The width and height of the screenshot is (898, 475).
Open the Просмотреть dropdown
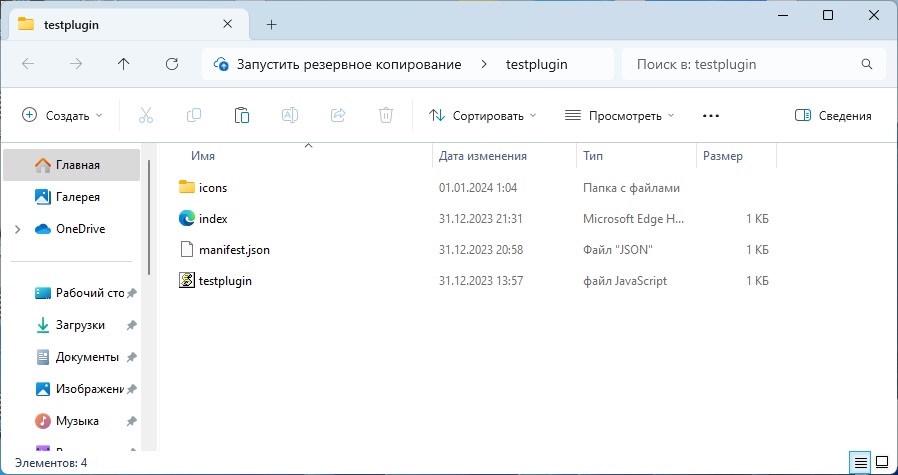(x=619, y=116)
